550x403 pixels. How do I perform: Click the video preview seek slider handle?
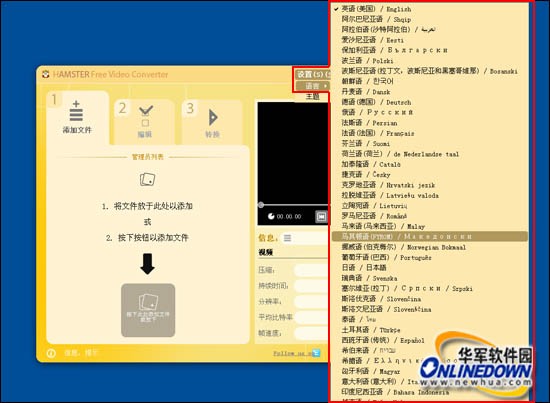(261, 204)
